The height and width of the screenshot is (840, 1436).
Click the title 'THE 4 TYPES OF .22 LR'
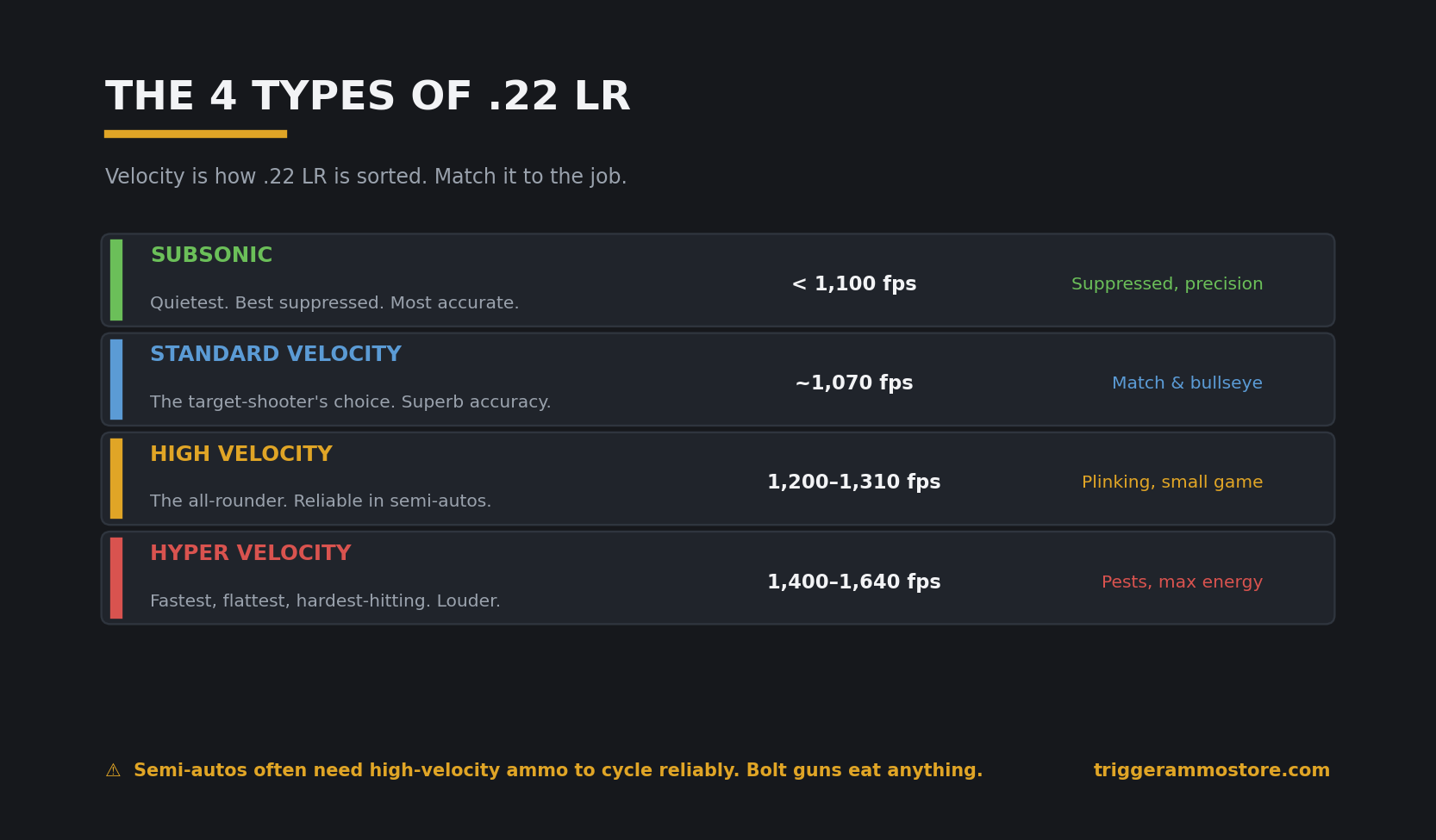(368, 96)
